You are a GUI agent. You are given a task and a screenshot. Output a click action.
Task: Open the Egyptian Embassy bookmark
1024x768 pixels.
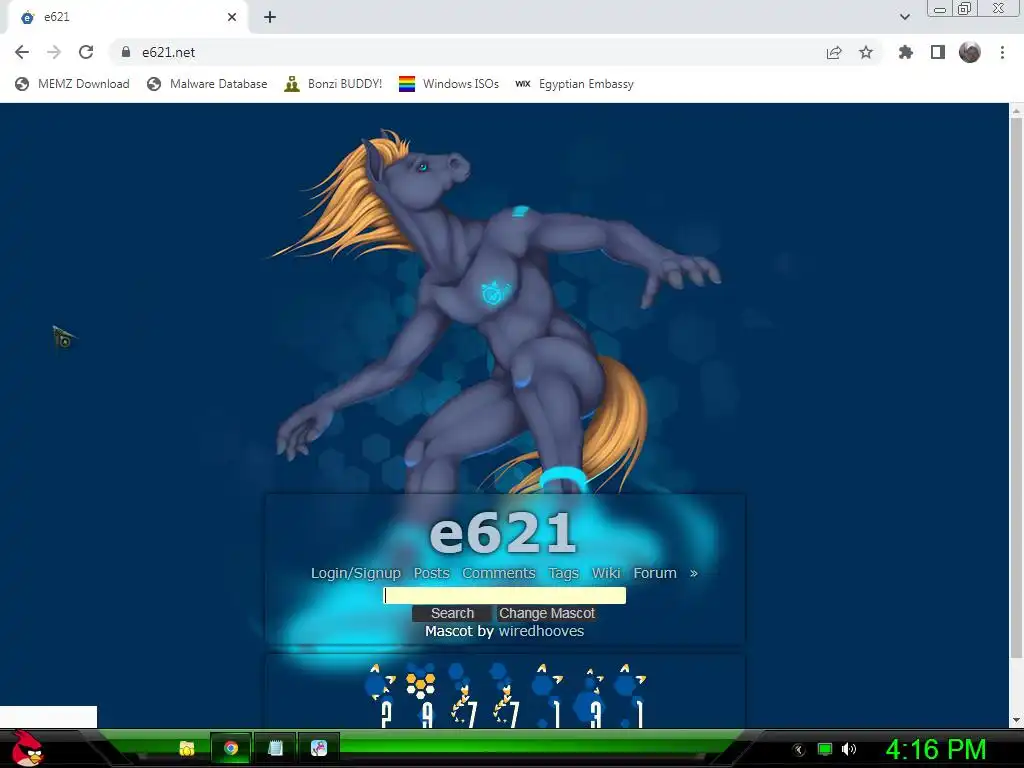point(575,84)
